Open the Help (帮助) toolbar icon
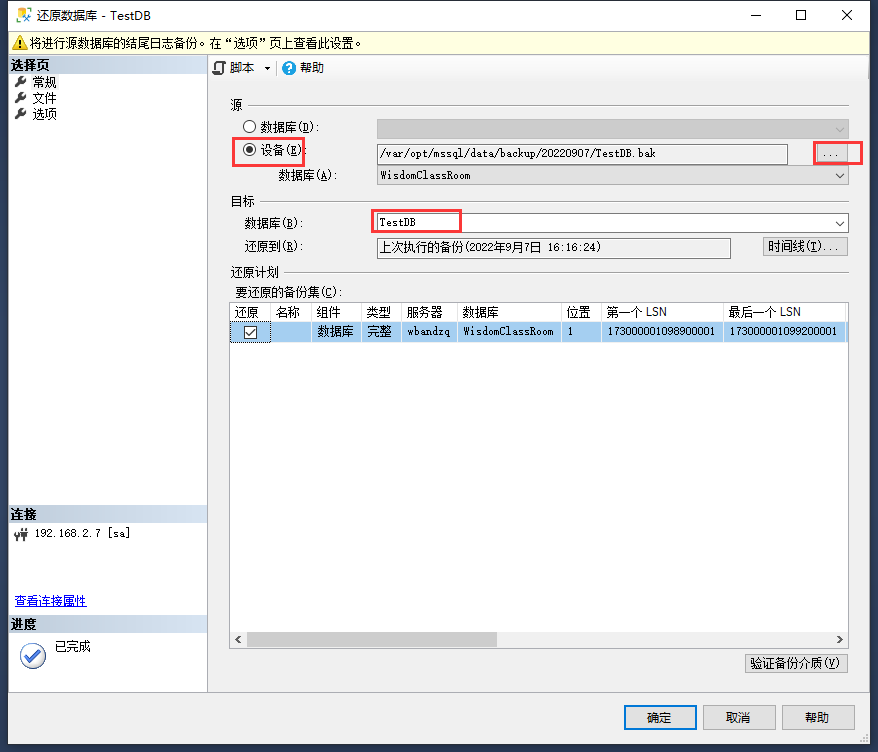 (289, 68)
